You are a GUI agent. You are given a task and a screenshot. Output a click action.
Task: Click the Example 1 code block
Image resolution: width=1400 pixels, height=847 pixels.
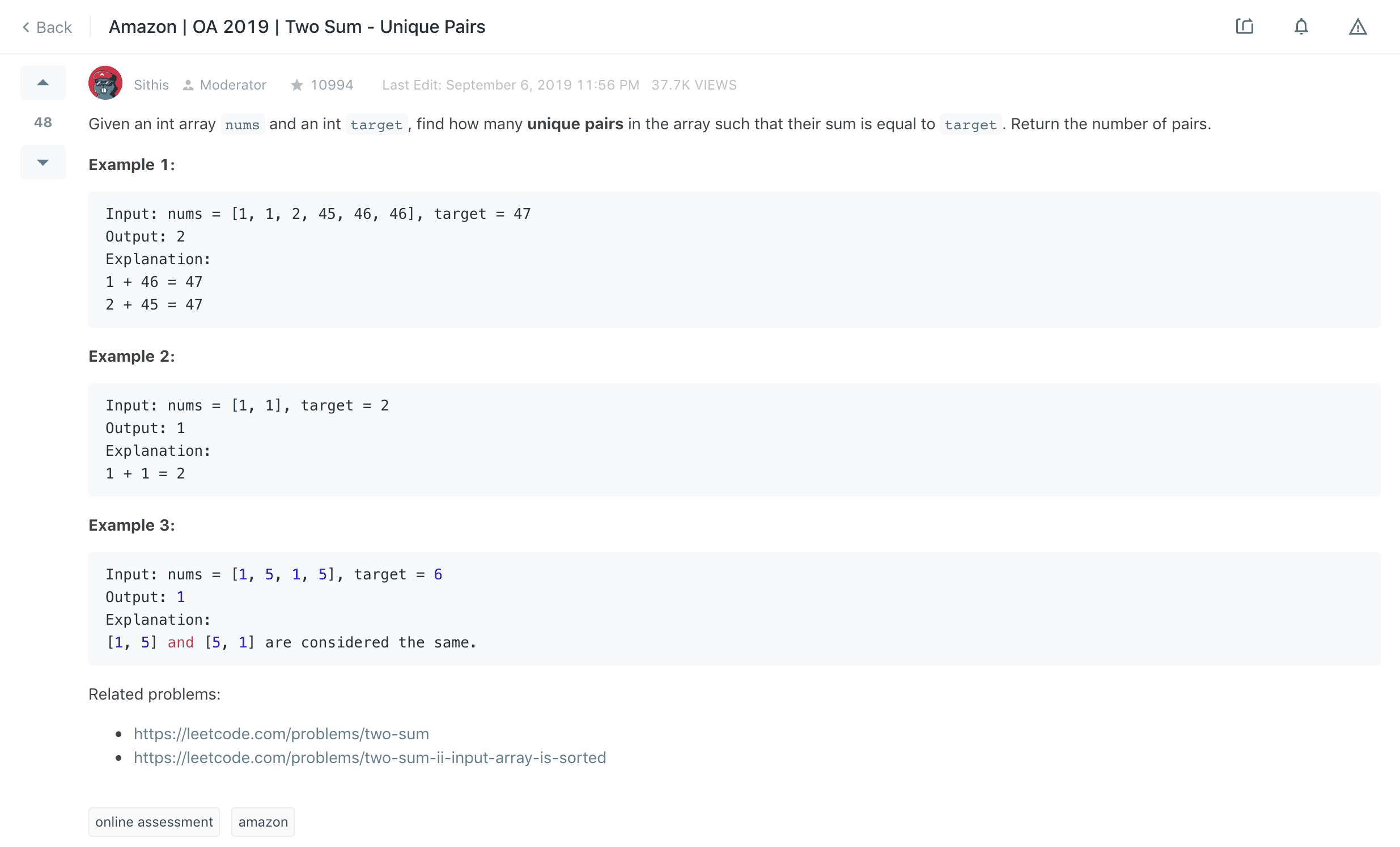(734, 259)
